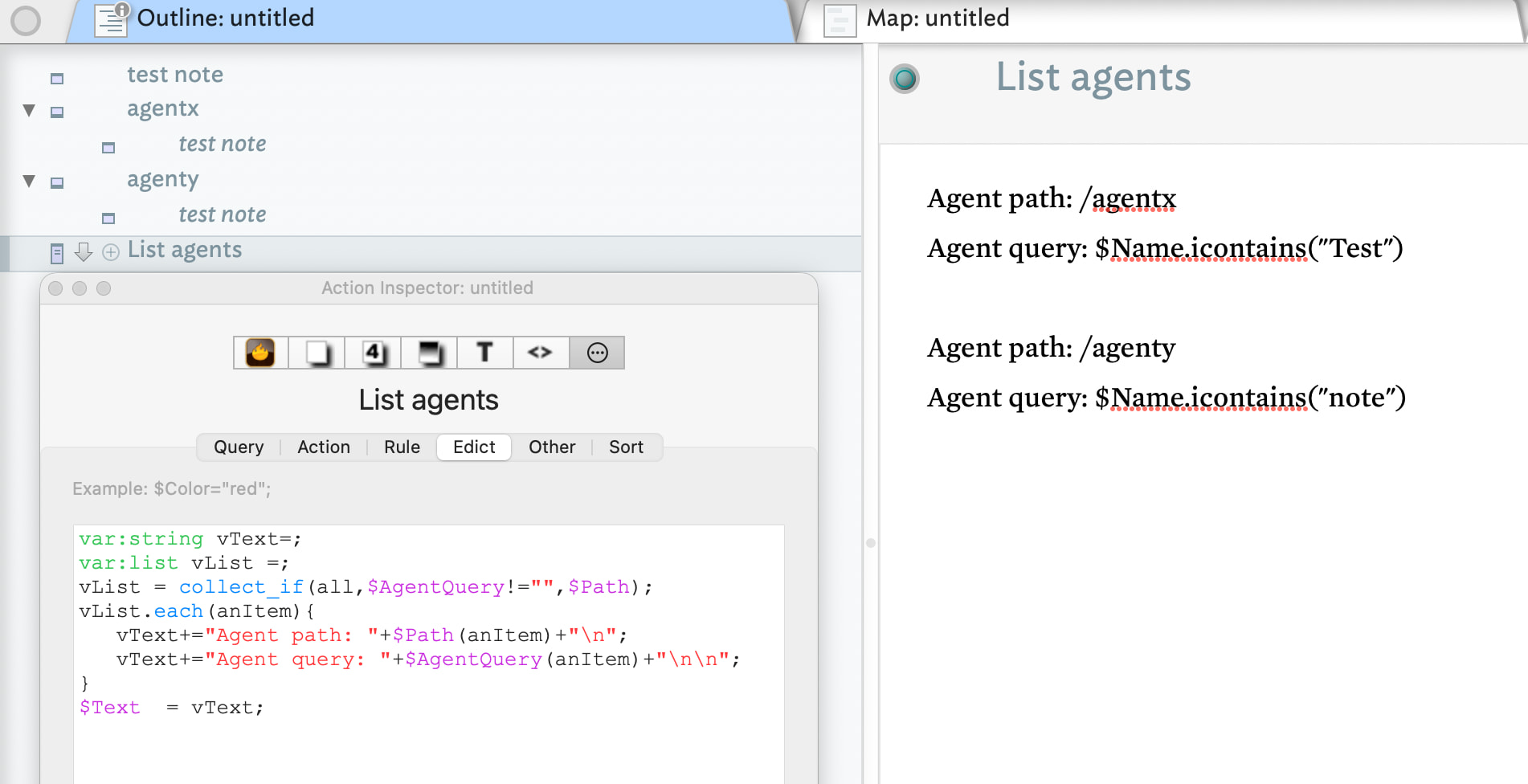This screenshot has width=1528, height=784.
Task: Click the Quickstamp inspector icon
Action: [x=429, y=353]
